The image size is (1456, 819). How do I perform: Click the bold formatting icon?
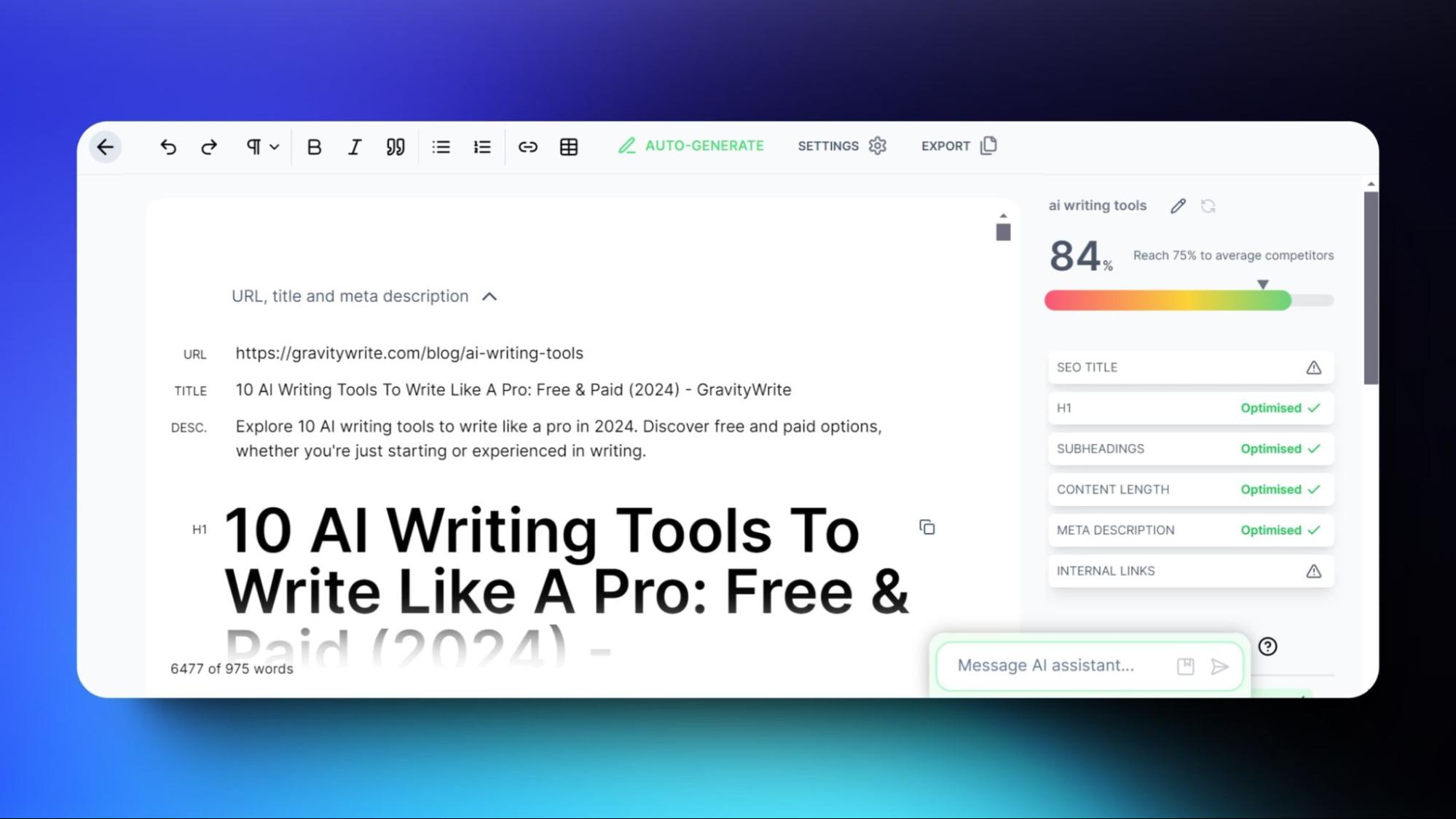(313, 147)
